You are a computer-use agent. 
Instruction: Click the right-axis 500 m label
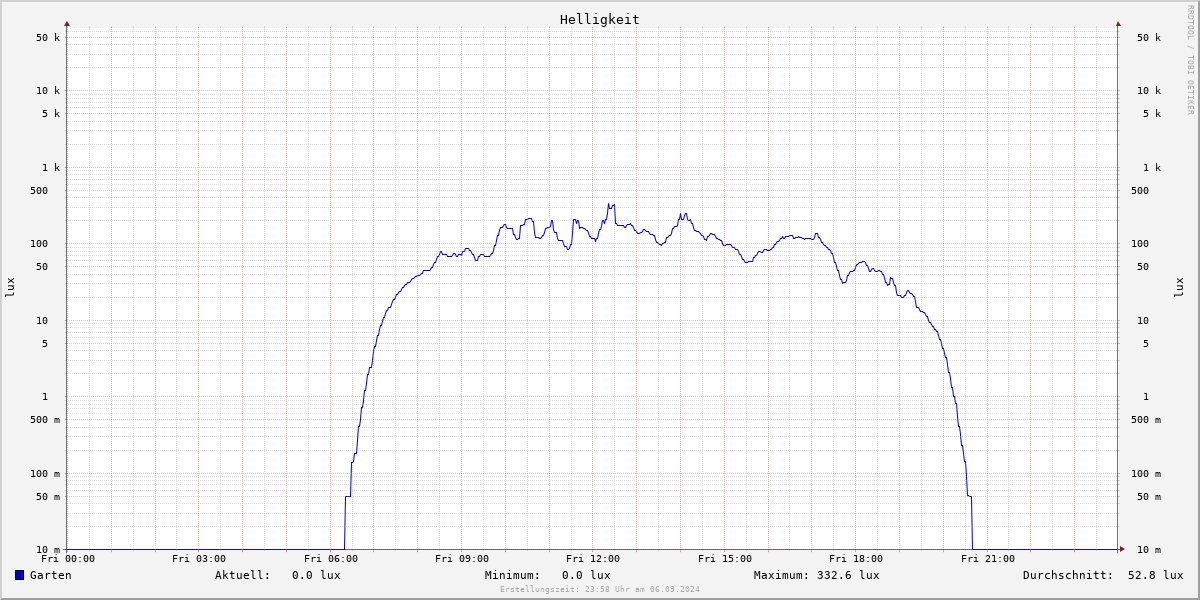(1146, 420)
